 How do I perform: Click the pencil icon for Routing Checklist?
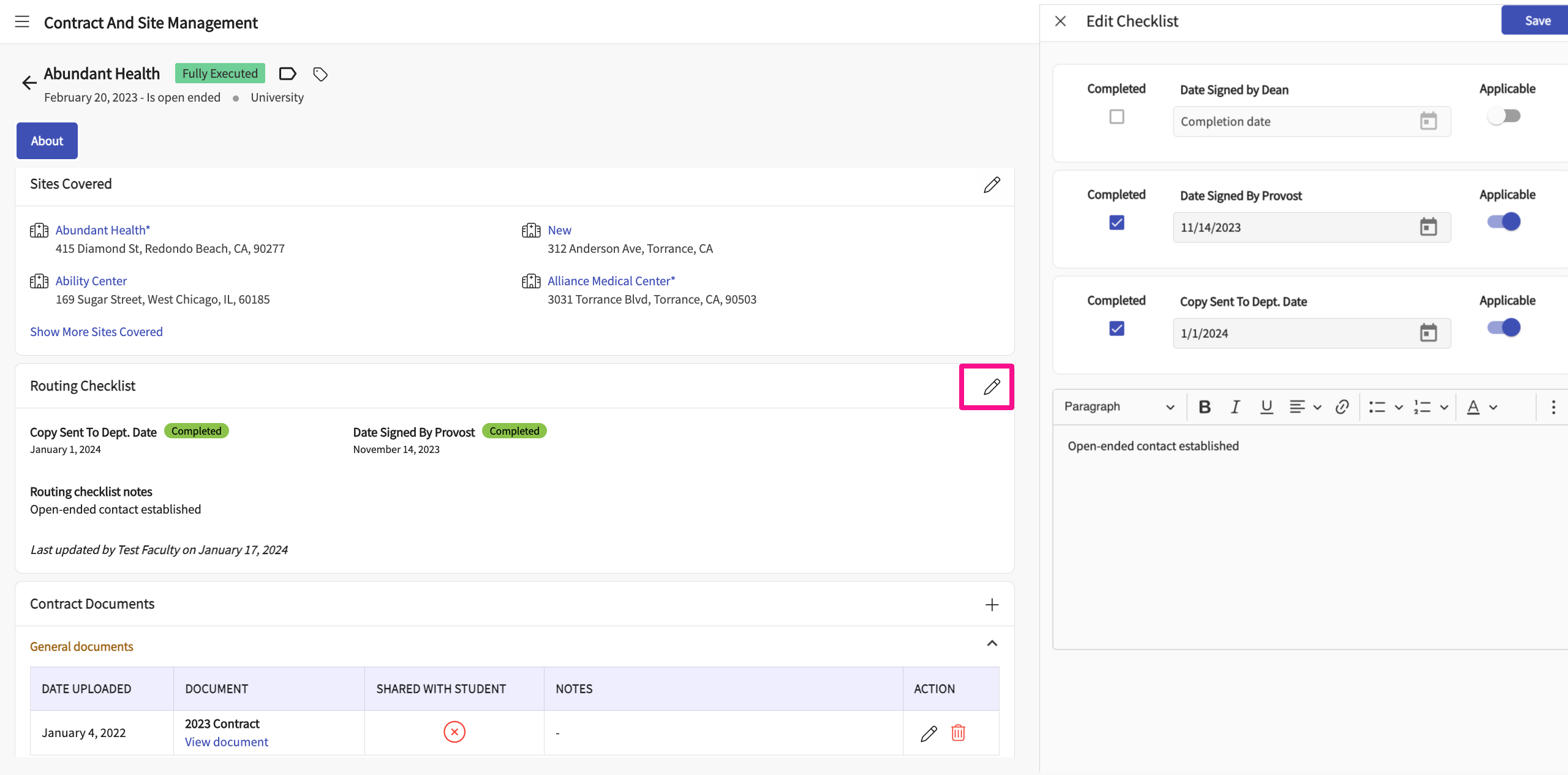coord(992,387)
